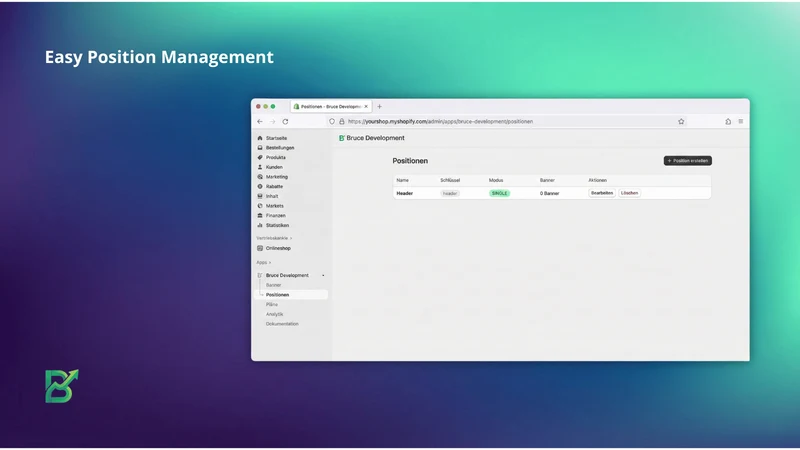Click the Produkte tag icon
800x450 pixels.
pos(260,157)
